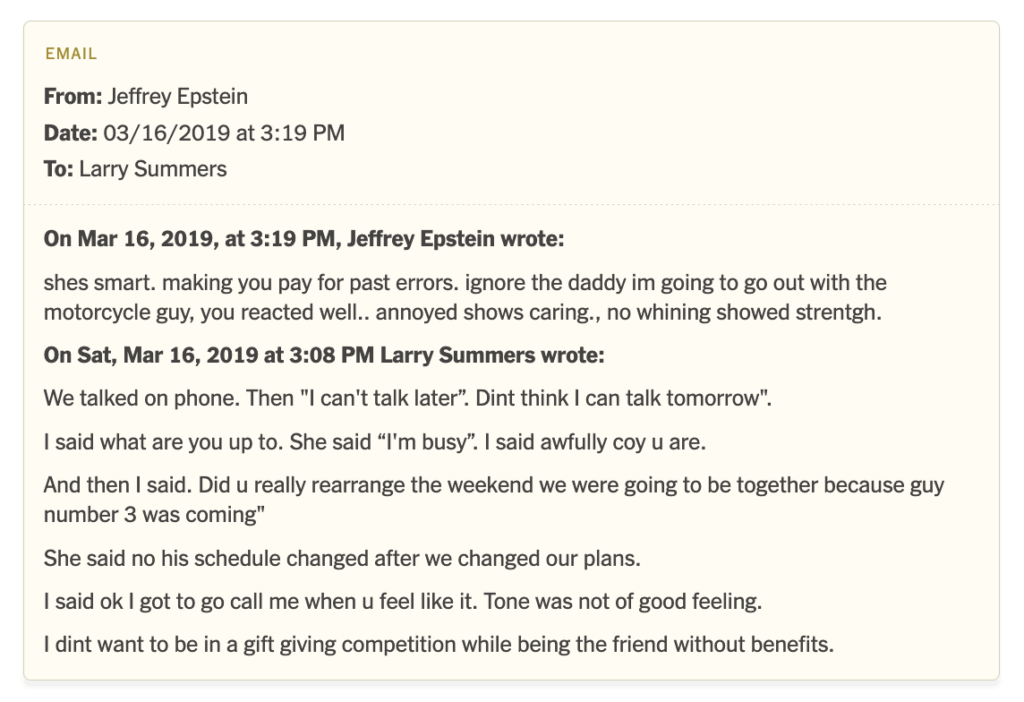
Task: Click the bold "To:" field label
Action: [x=58, y=169]
